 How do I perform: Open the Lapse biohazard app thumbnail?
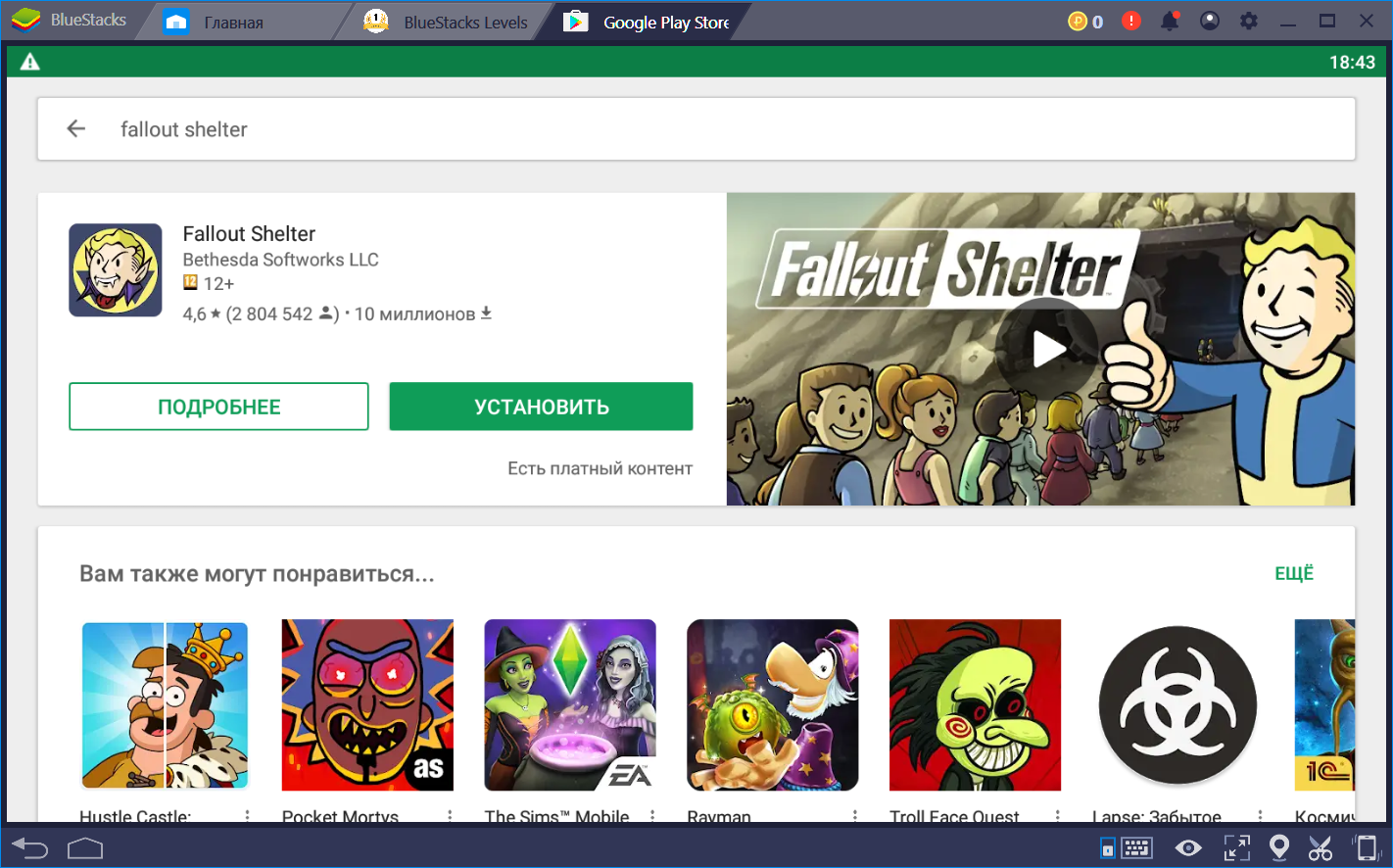[1177, 705]
